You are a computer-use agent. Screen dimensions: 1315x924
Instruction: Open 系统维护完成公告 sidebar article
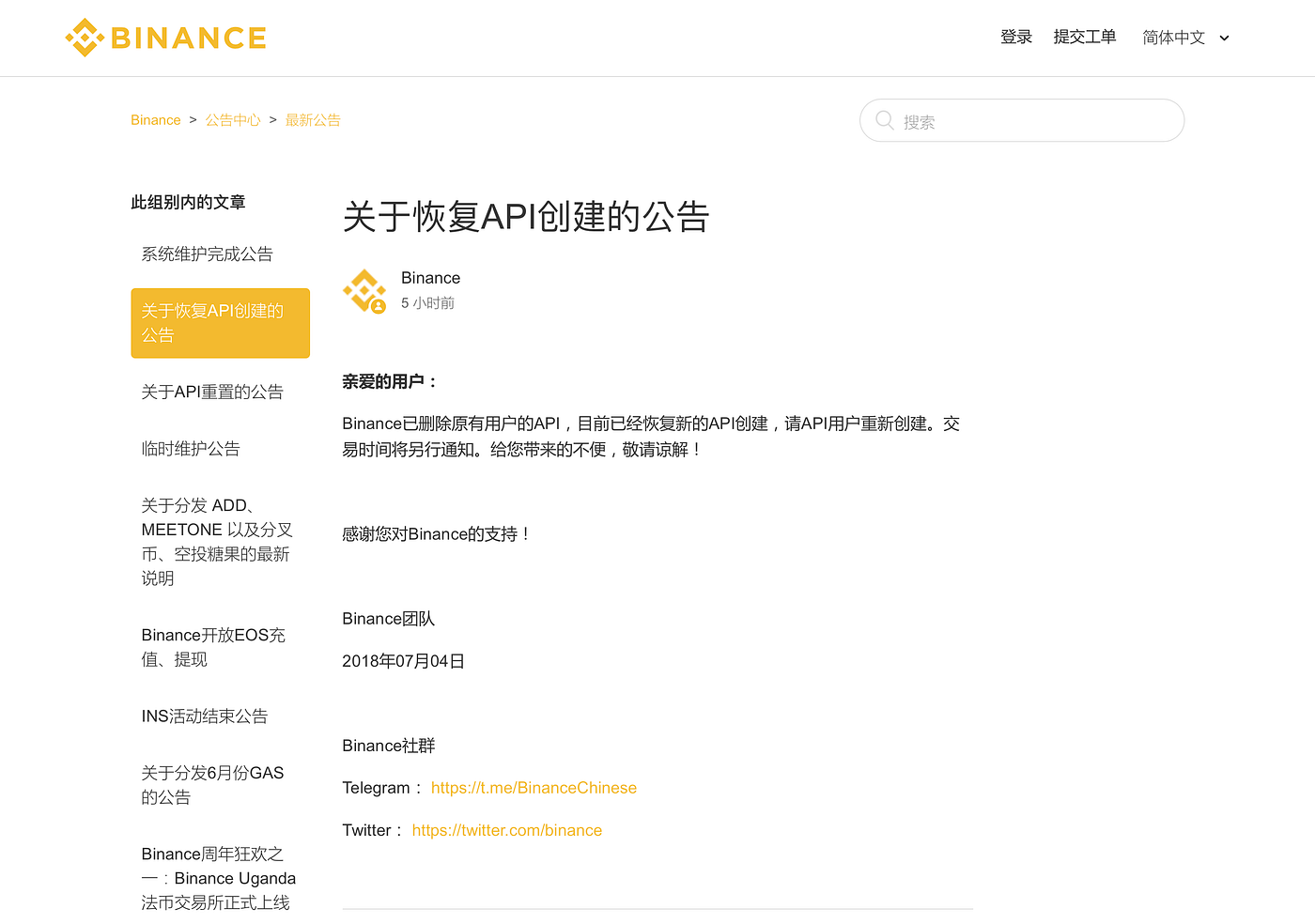coord(207,254)
